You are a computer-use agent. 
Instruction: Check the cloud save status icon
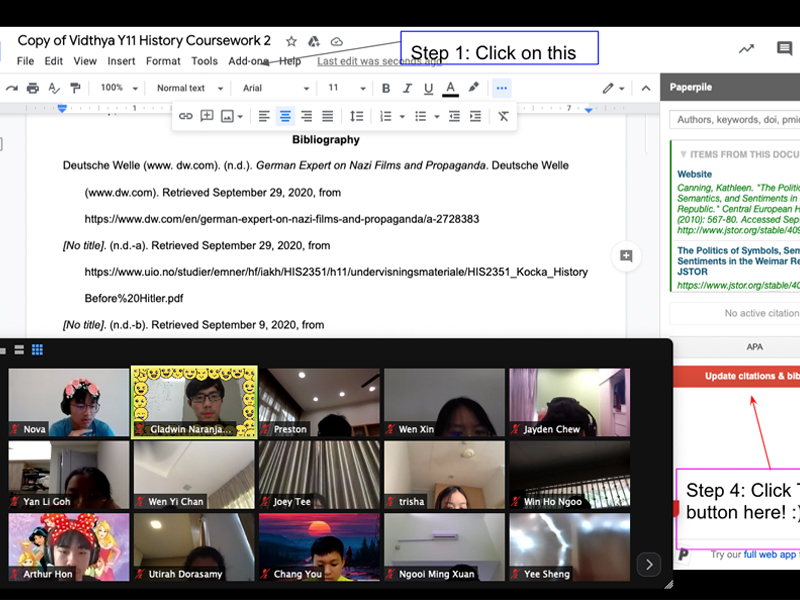pos(337,41)
